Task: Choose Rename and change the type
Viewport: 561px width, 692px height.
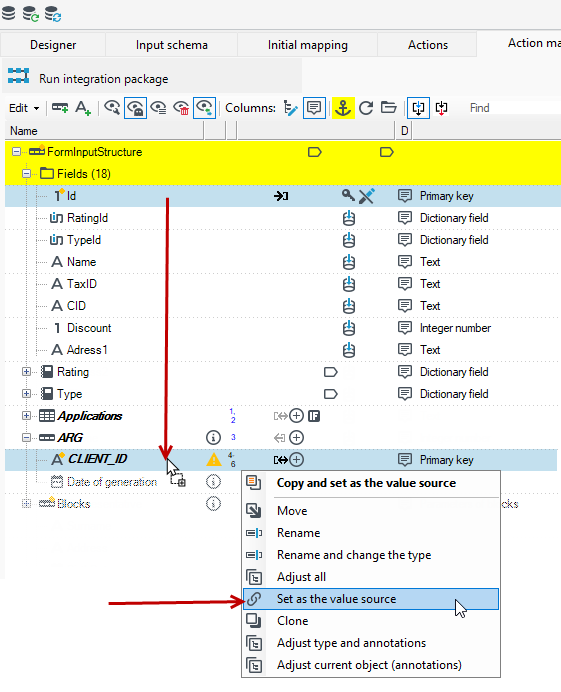Action: point(371,555)
